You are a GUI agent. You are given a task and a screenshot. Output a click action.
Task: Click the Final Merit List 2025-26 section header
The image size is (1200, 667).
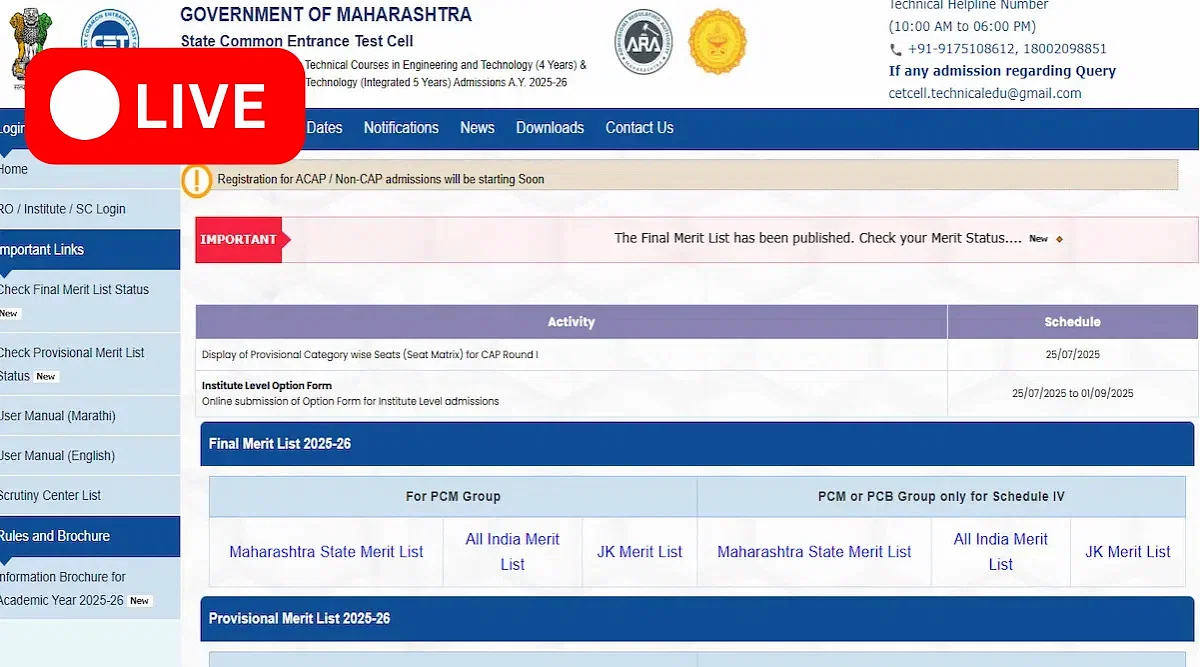pos(697,444)
